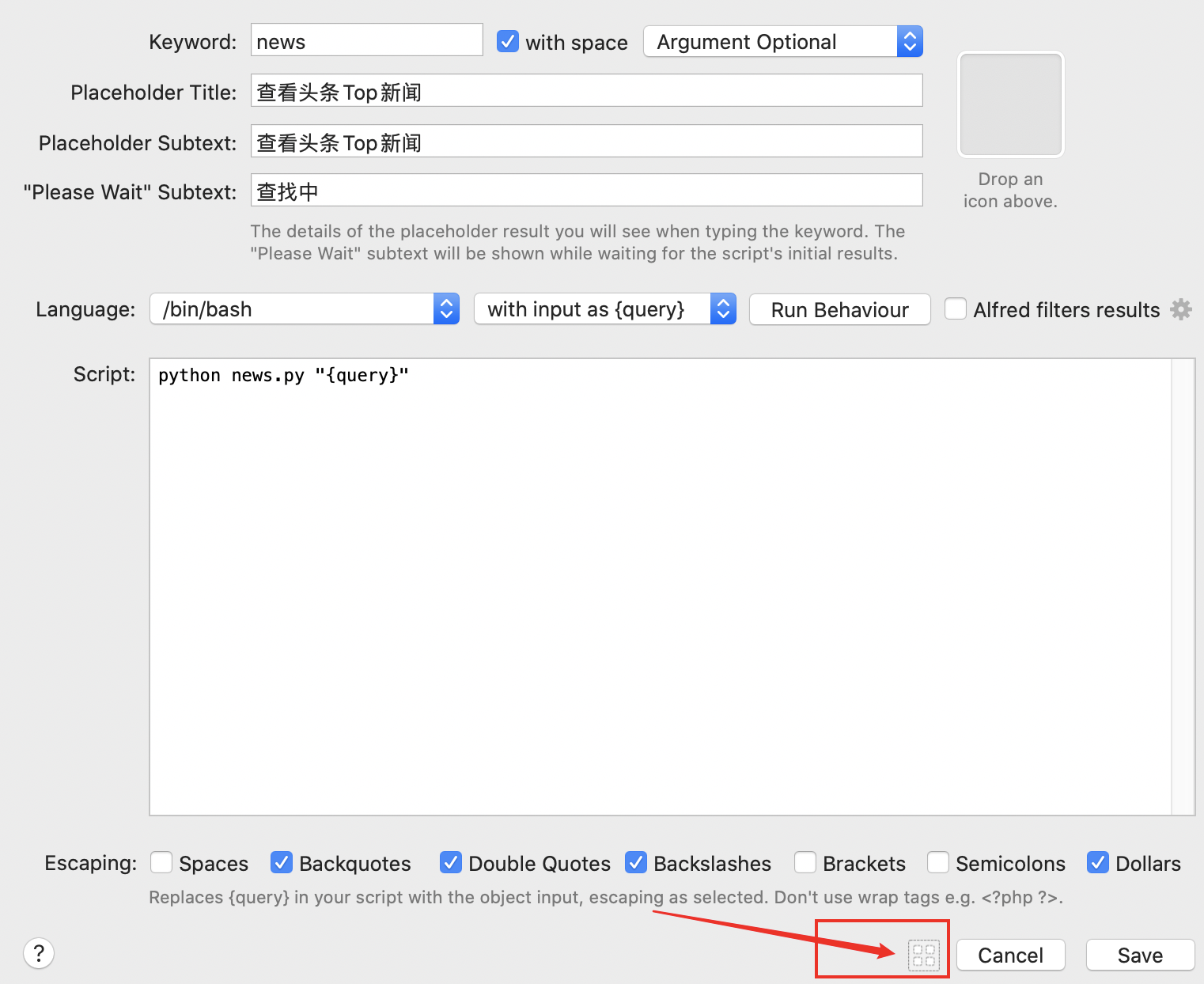Open the gear settings for Alfred filtering
Viewport: 1204px width, 984px height.
tap(1181, 309)
